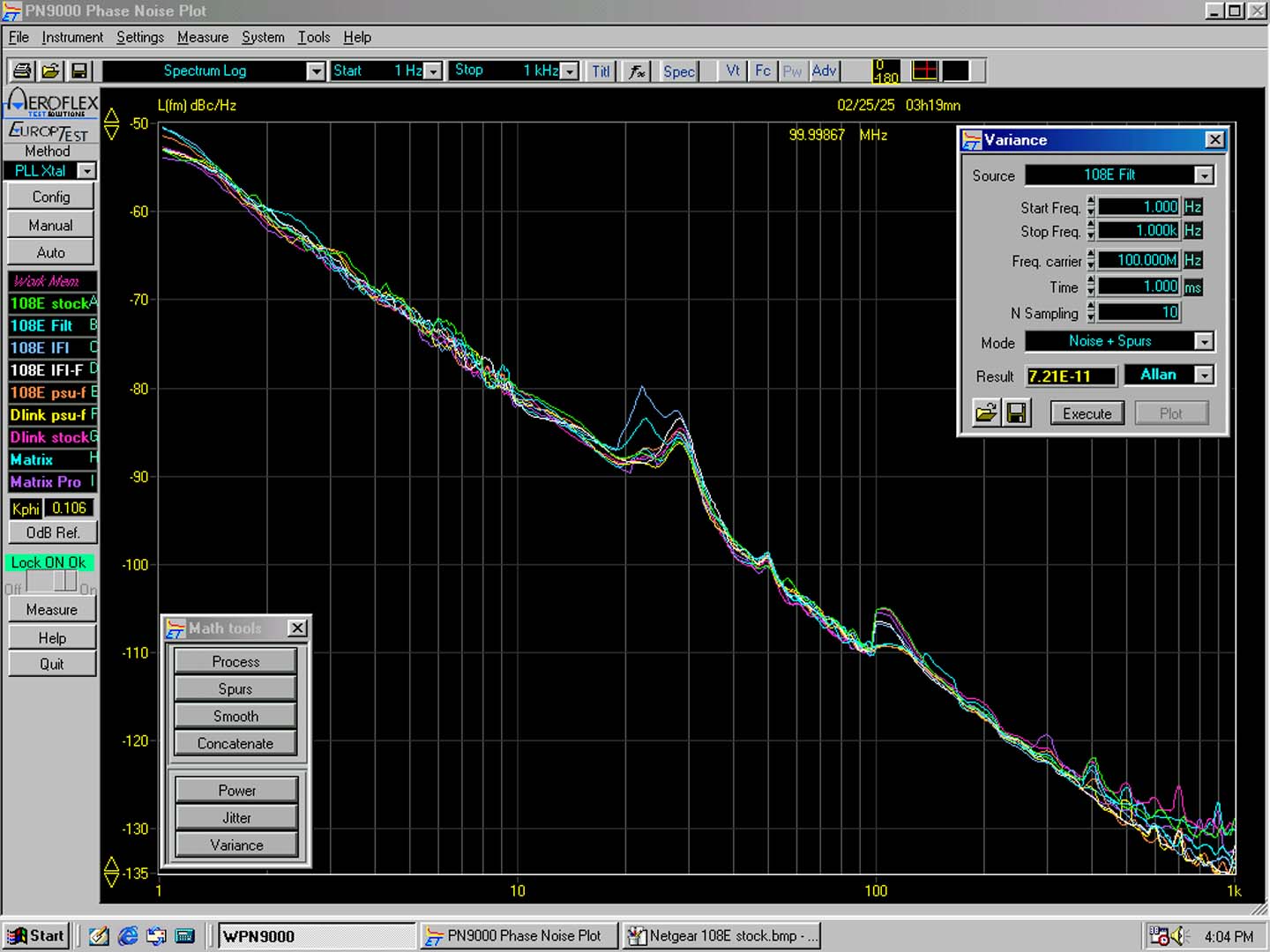Open Internet Explorer from quick launch
The height and width of the screenshot is (952, 1270).
click(x=128, y=936)
